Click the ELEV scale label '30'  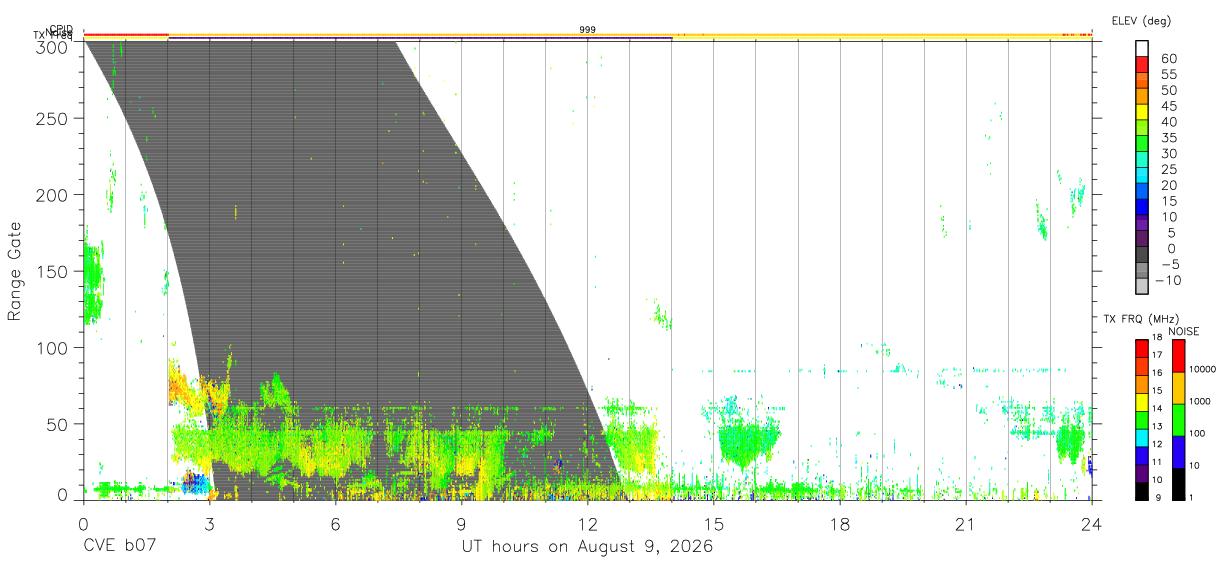(x=1168, y=154)
